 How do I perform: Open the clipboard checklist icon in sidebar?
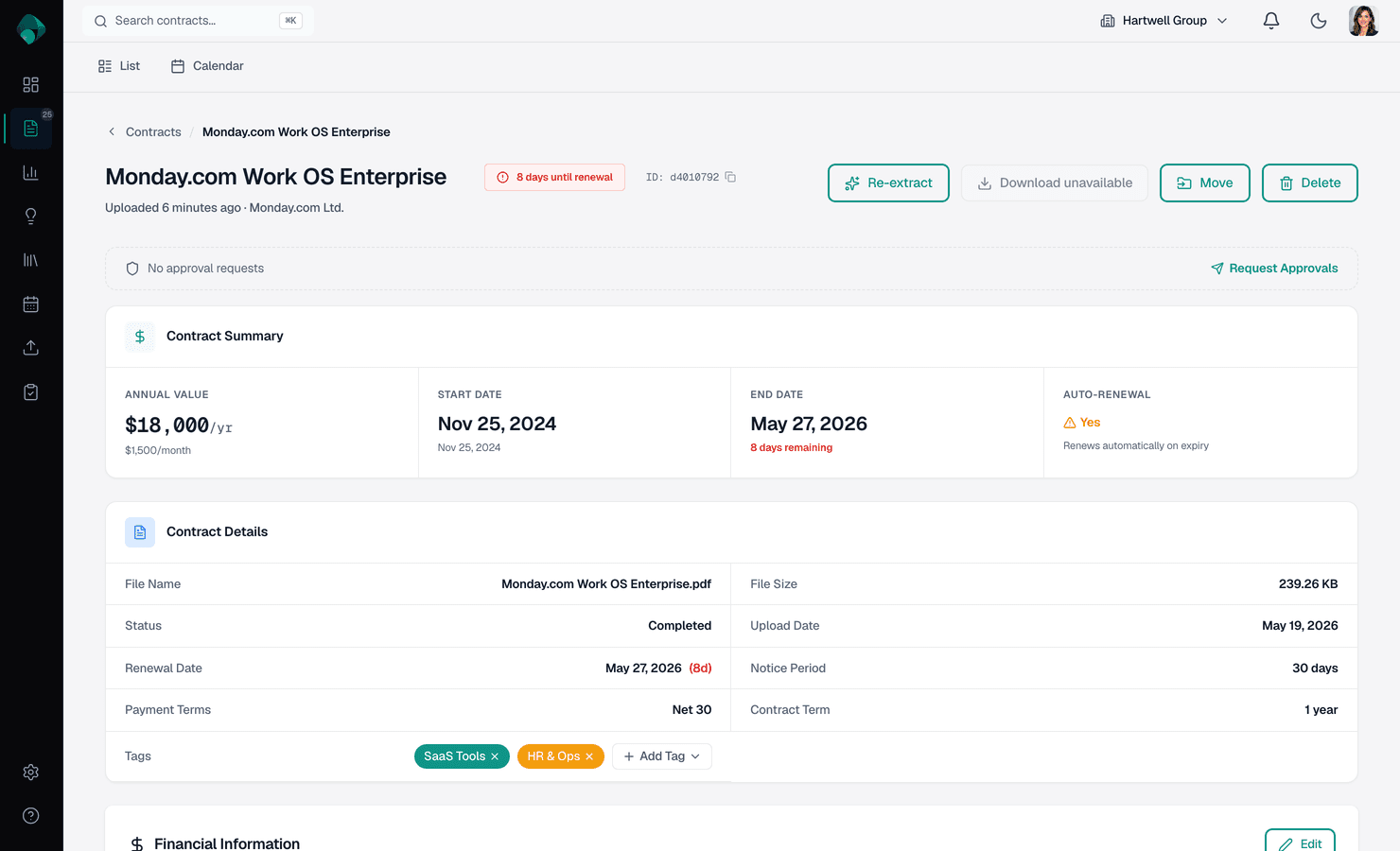tap(31, 392)
